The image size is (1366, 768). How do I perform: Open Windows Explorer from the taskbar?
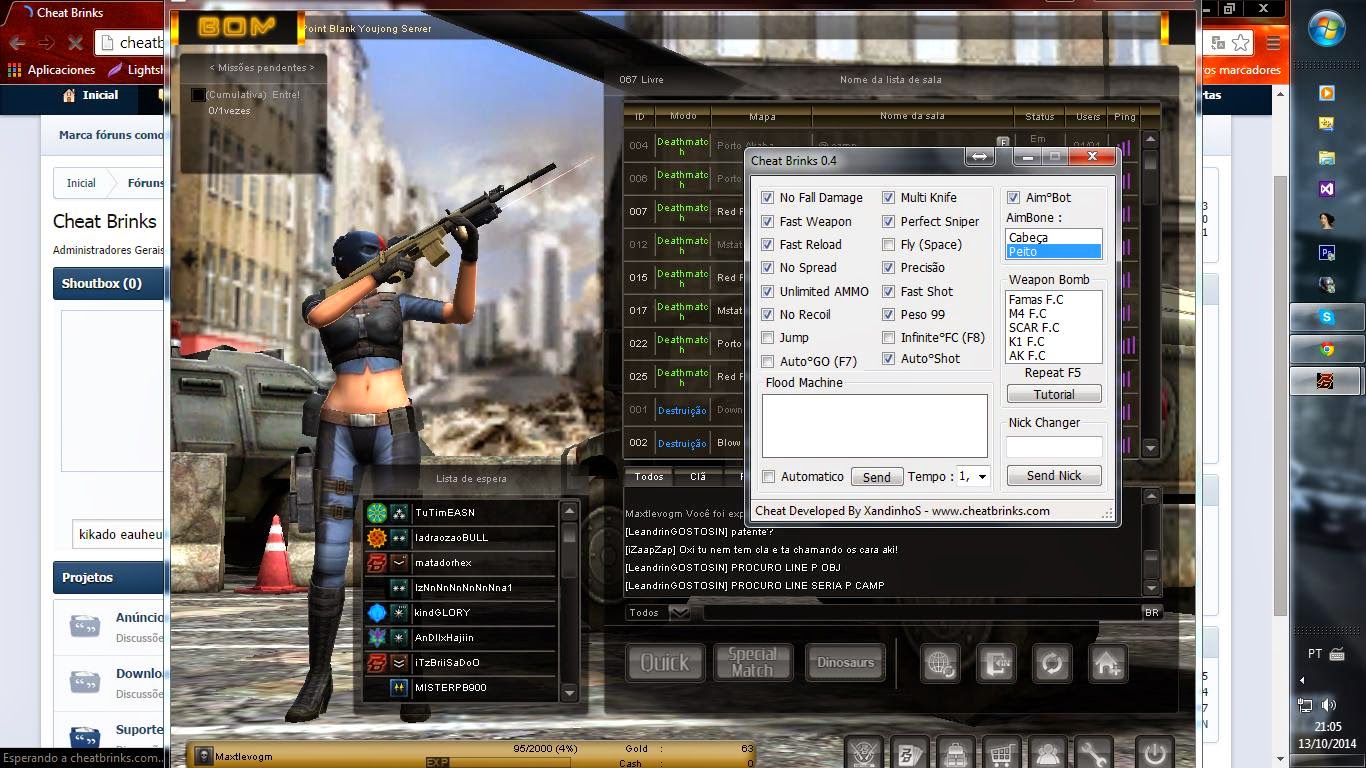pos(1327,157)
